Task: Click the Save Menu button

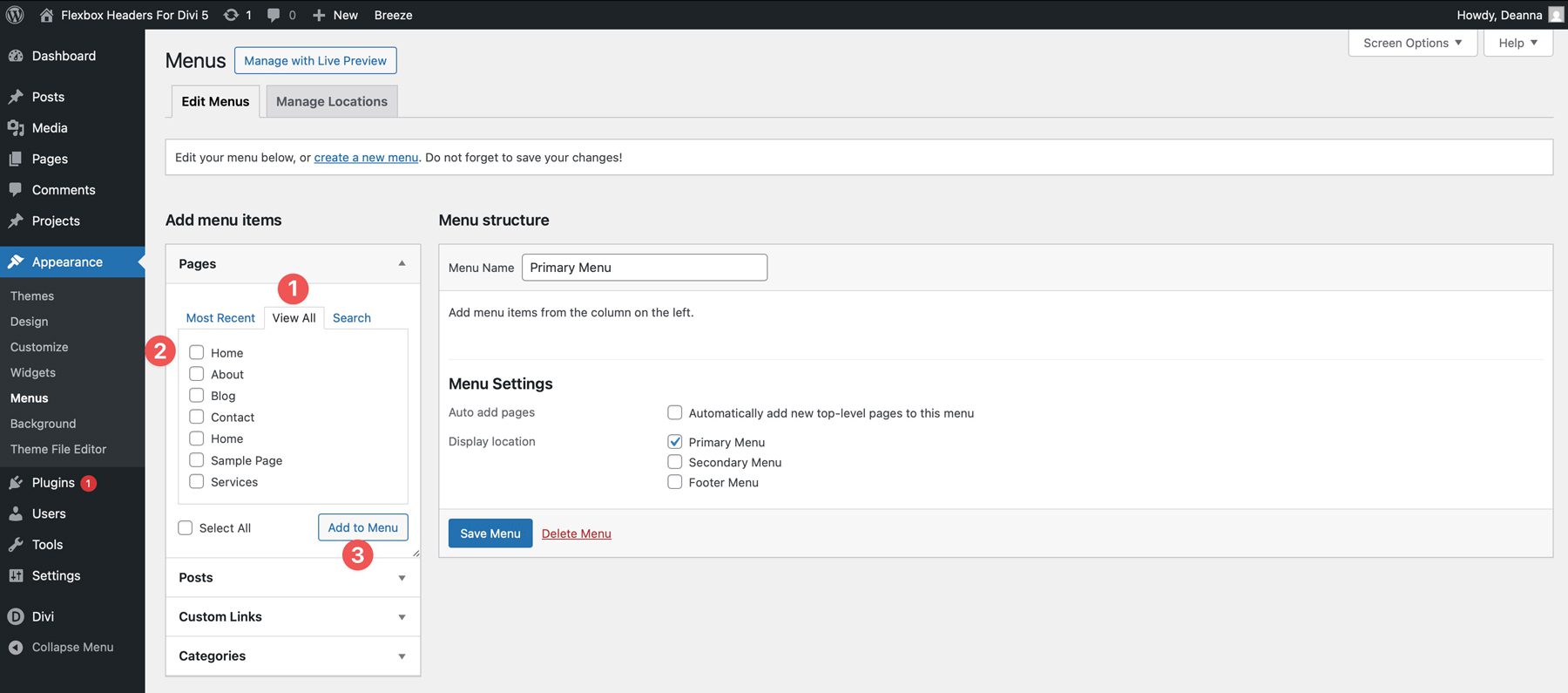Action: [x=490, y=533]
